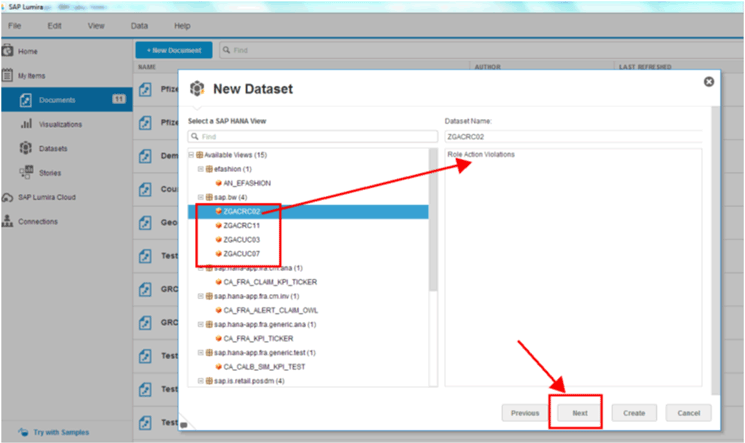Click the main Find search field
Viewport: 745px width, 443px height.
pos(480,50)
